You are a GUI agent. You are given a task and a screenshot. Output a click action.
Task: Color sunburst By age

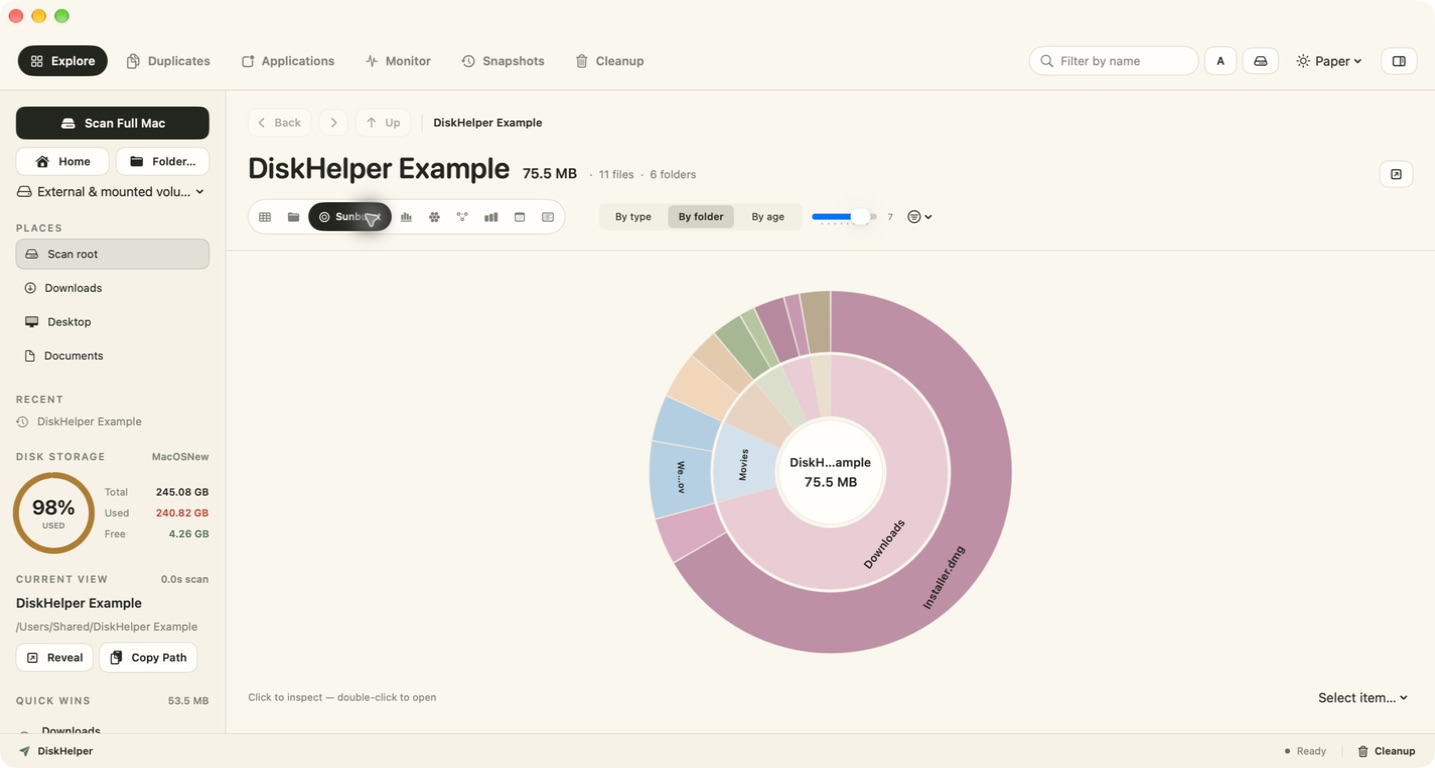[x=768, y=217]
